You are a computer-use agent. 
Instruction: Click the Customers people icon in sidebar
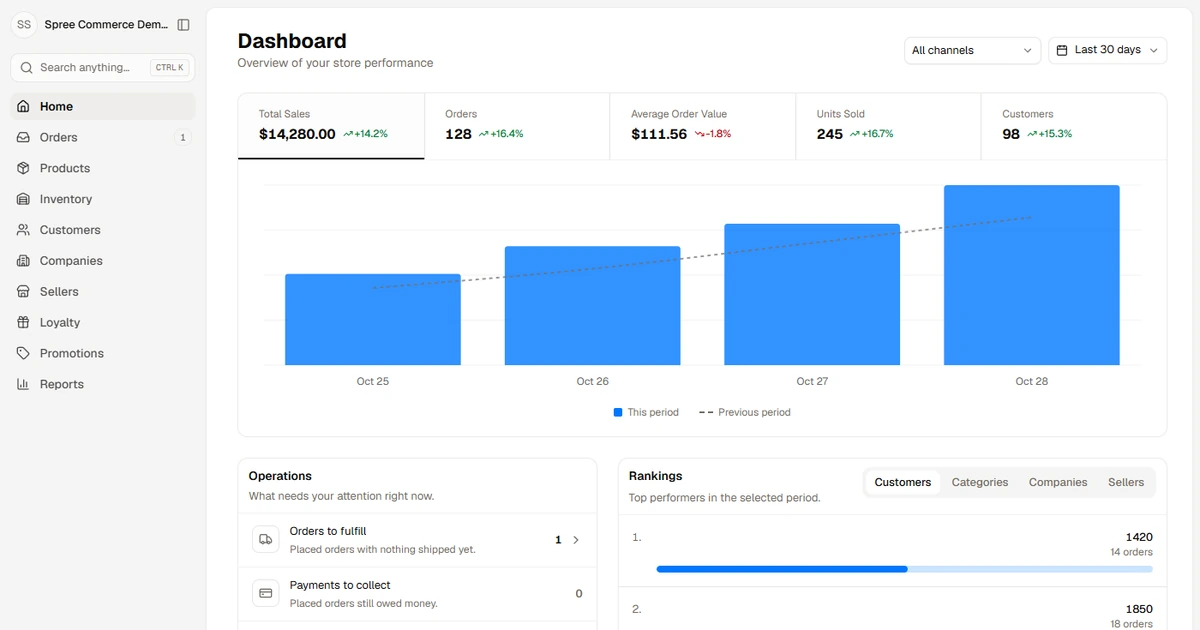(23, 230)
